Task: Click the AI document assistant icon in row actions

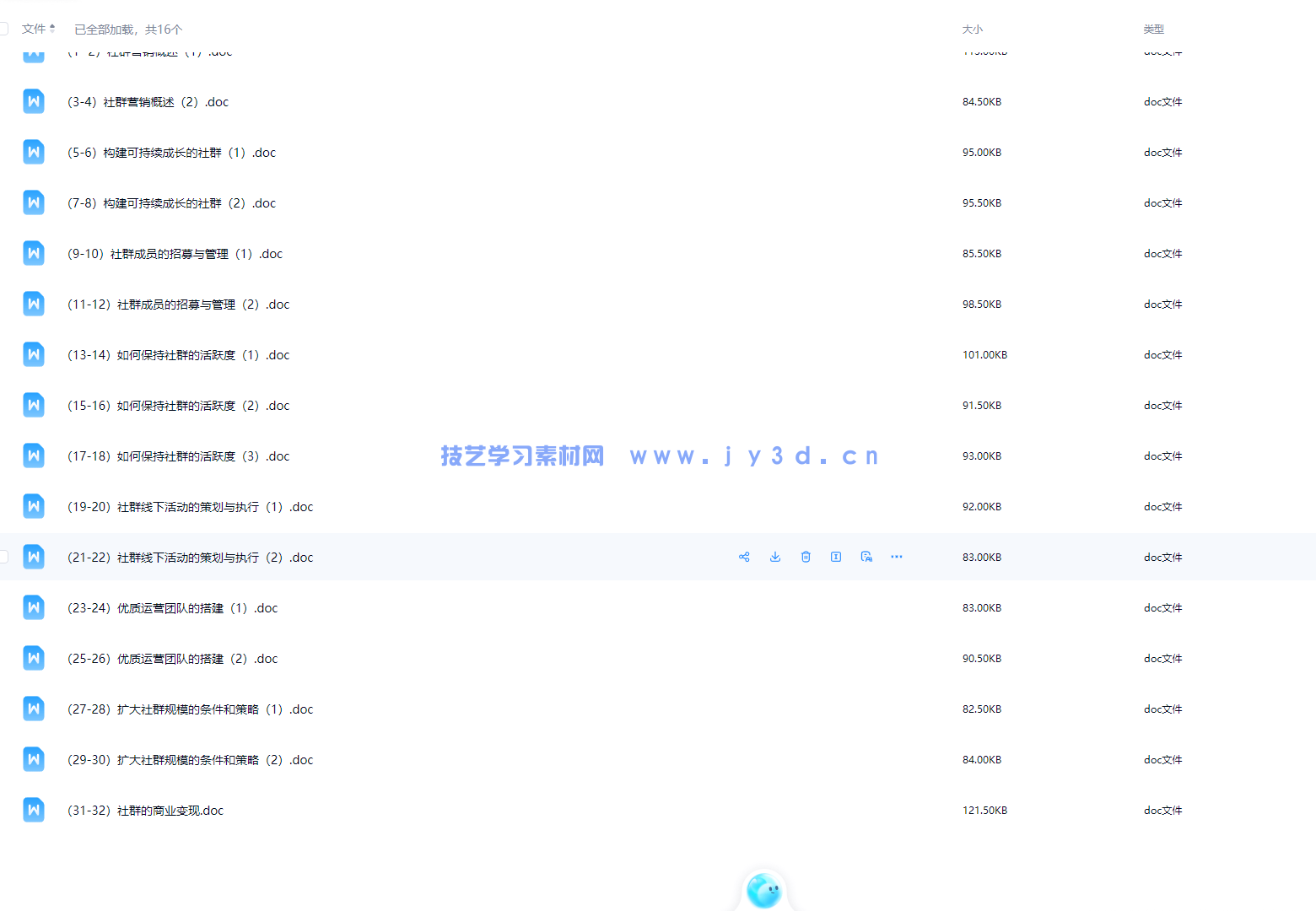Action: [866, 557]
